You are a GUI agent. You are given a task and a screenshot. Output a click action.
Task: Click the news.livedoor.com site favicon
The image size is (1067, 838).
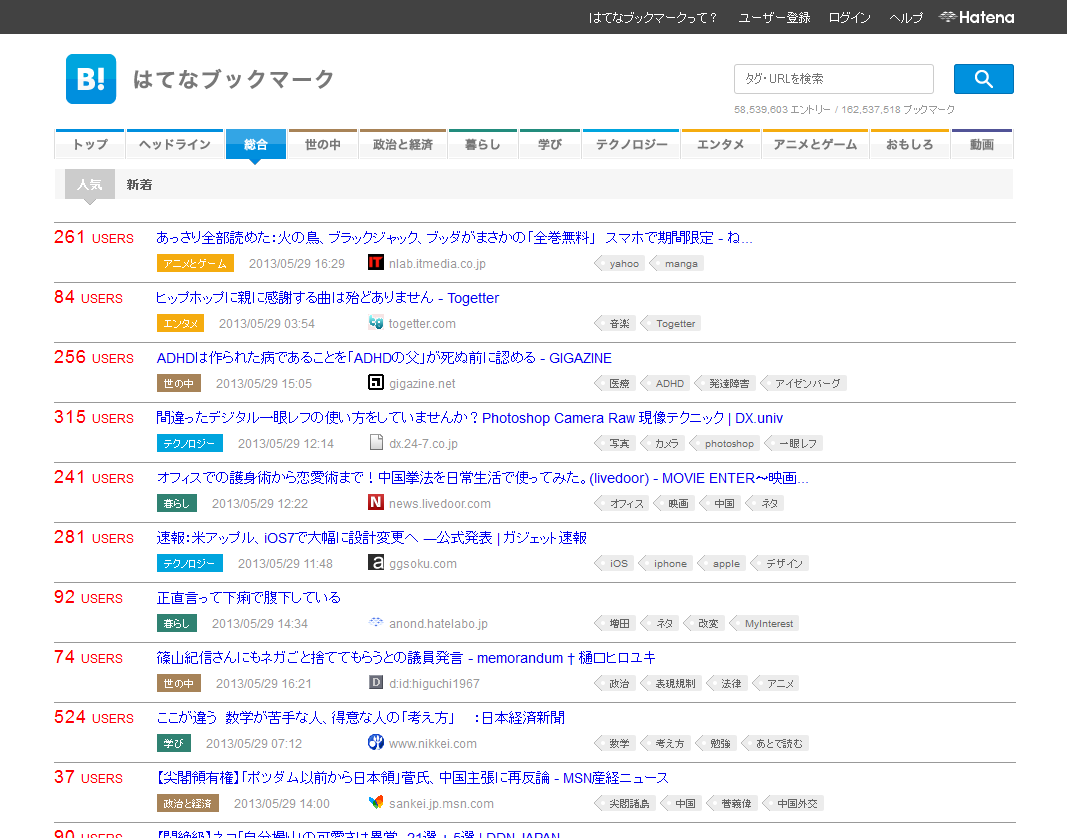coord(376,502)
